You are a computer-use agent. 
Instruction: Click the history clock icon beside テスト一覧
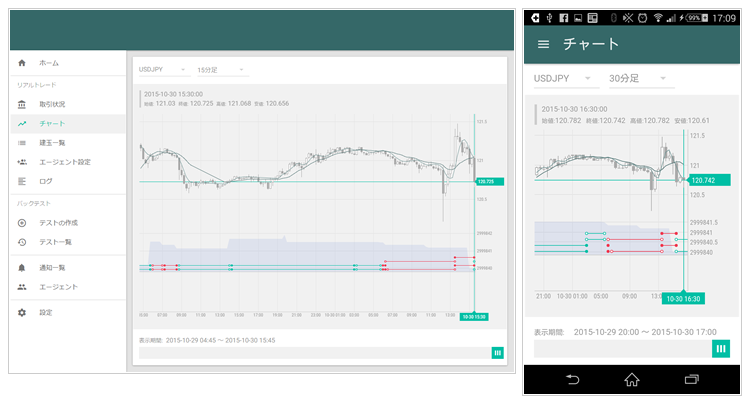[22, 242]
